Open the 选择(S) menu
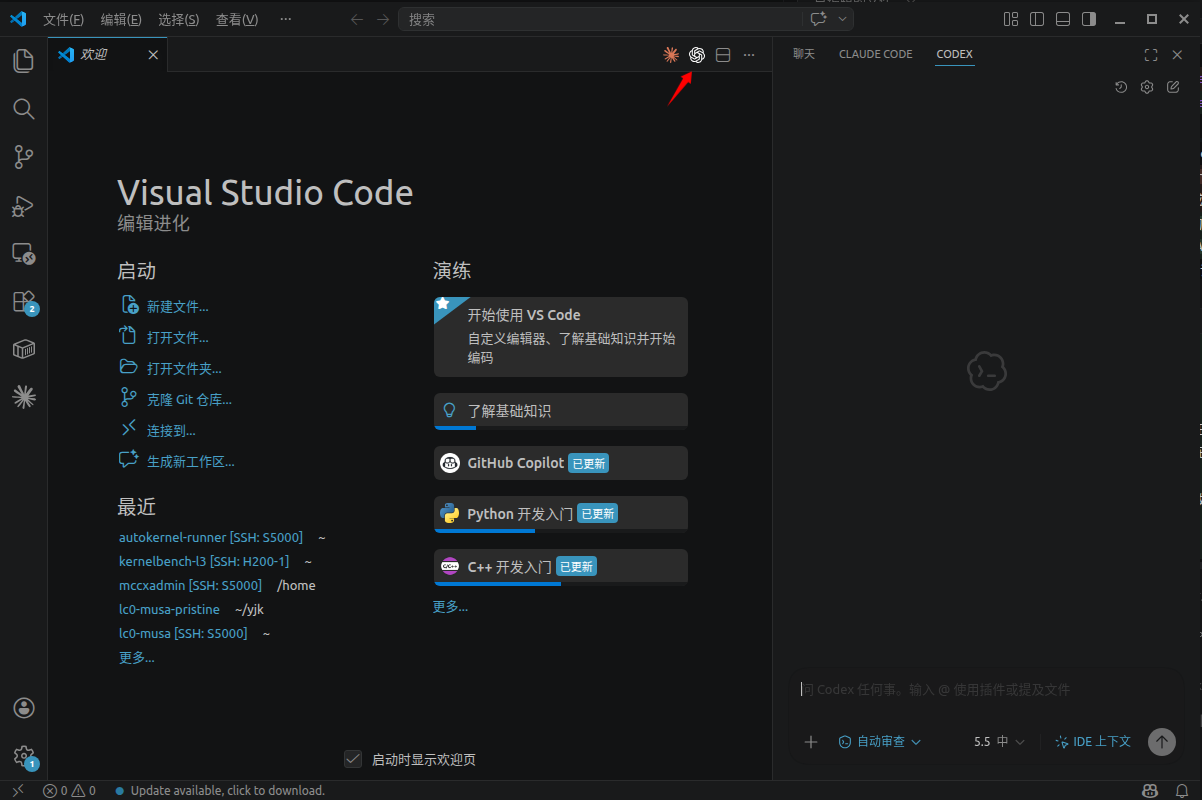The width and height of the screenshot is (1202, 800). point(179,19)
